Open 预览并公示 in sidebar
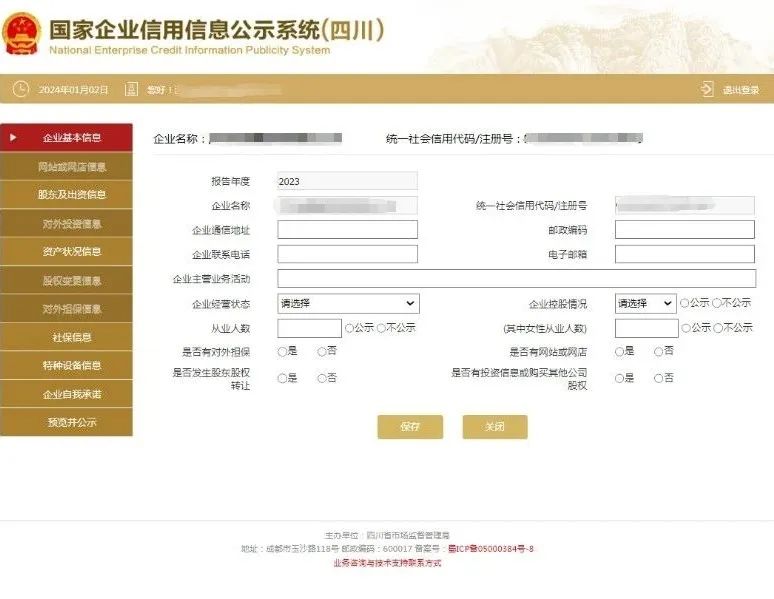The height and width of the screenshot is (599, 774). tap(66, 423)
